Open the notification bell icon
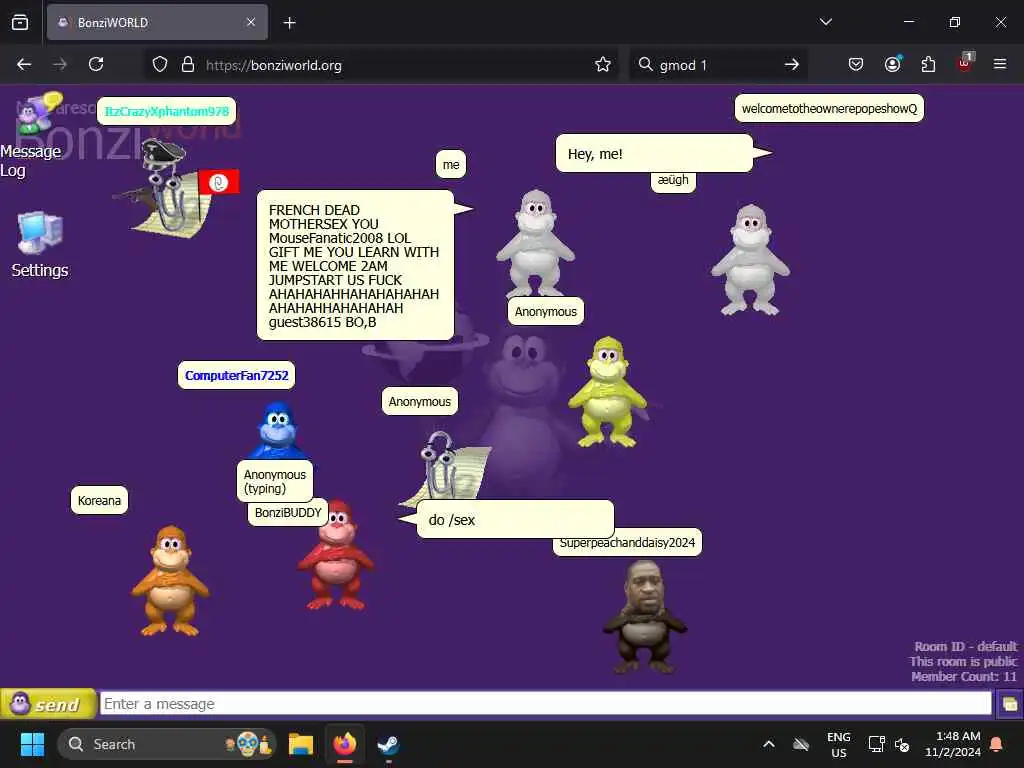This screenshot has height=768, width=1024. (x=996, y=744)
